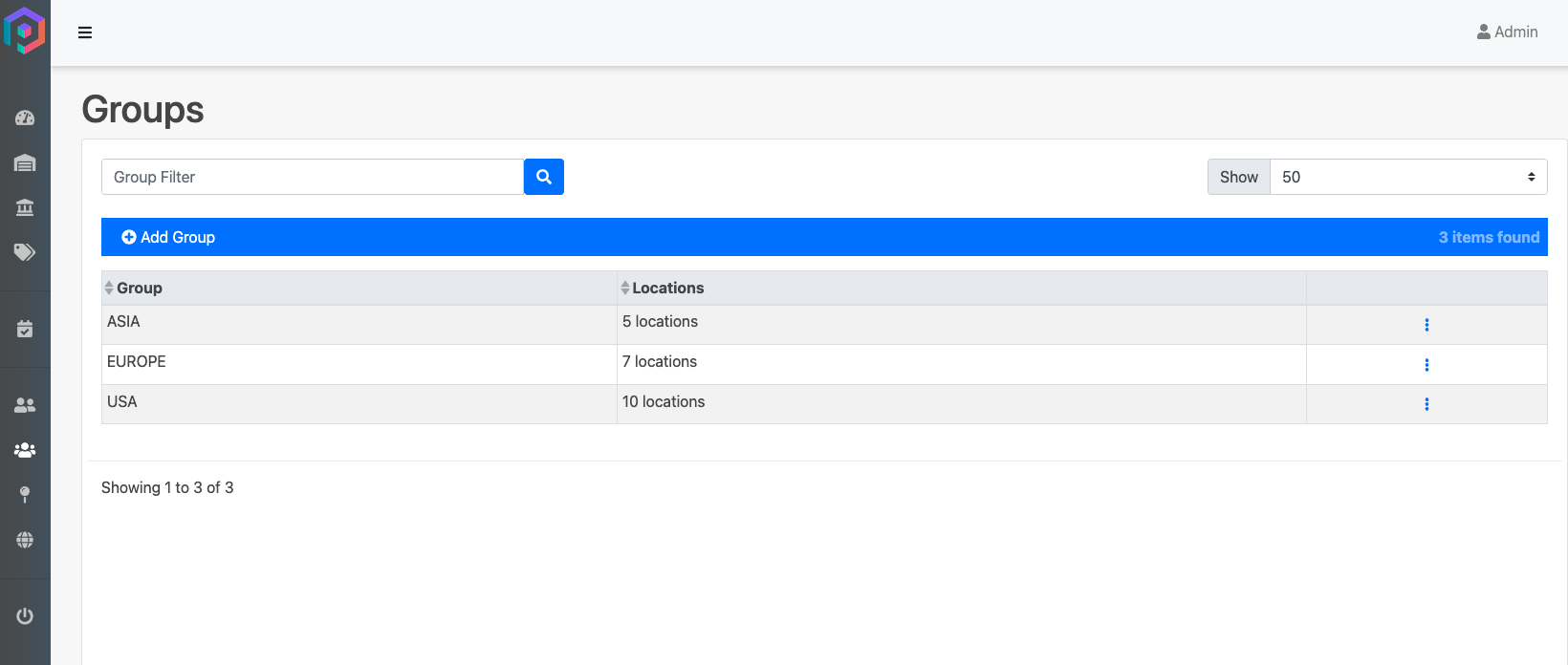The image size is (1568, 665).
Task: Toggle the hamburger menu
Action: [85, 32]
